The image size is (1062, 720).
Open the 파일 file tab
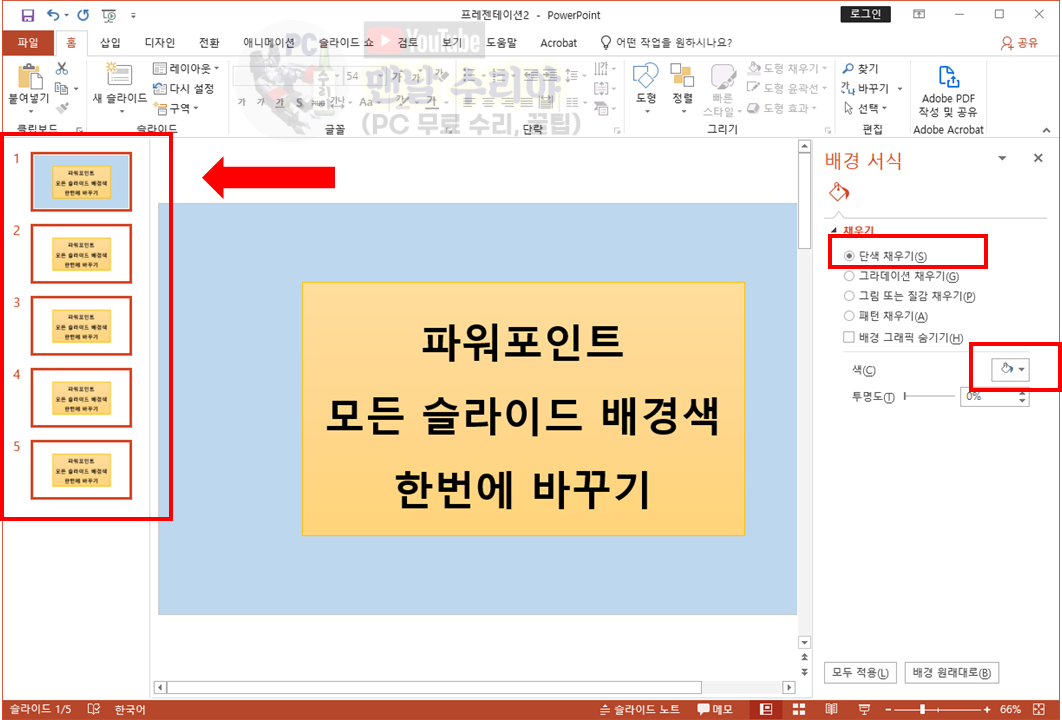[28, 43]
